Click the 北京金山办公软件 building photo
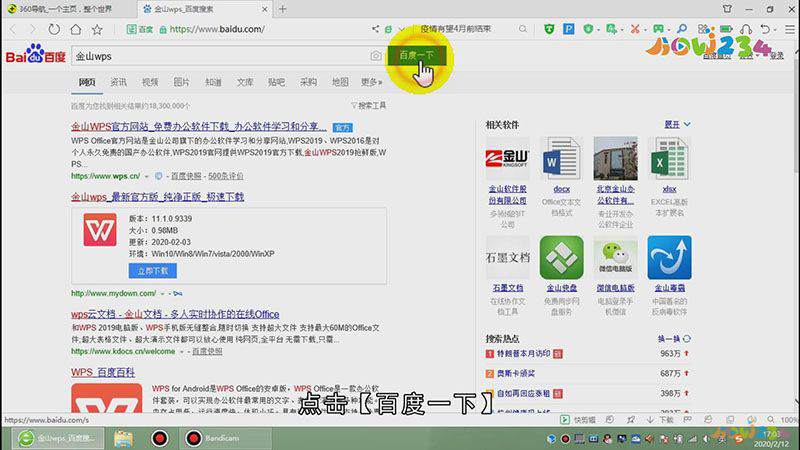The image size is (800, 450). coord(615,158)
